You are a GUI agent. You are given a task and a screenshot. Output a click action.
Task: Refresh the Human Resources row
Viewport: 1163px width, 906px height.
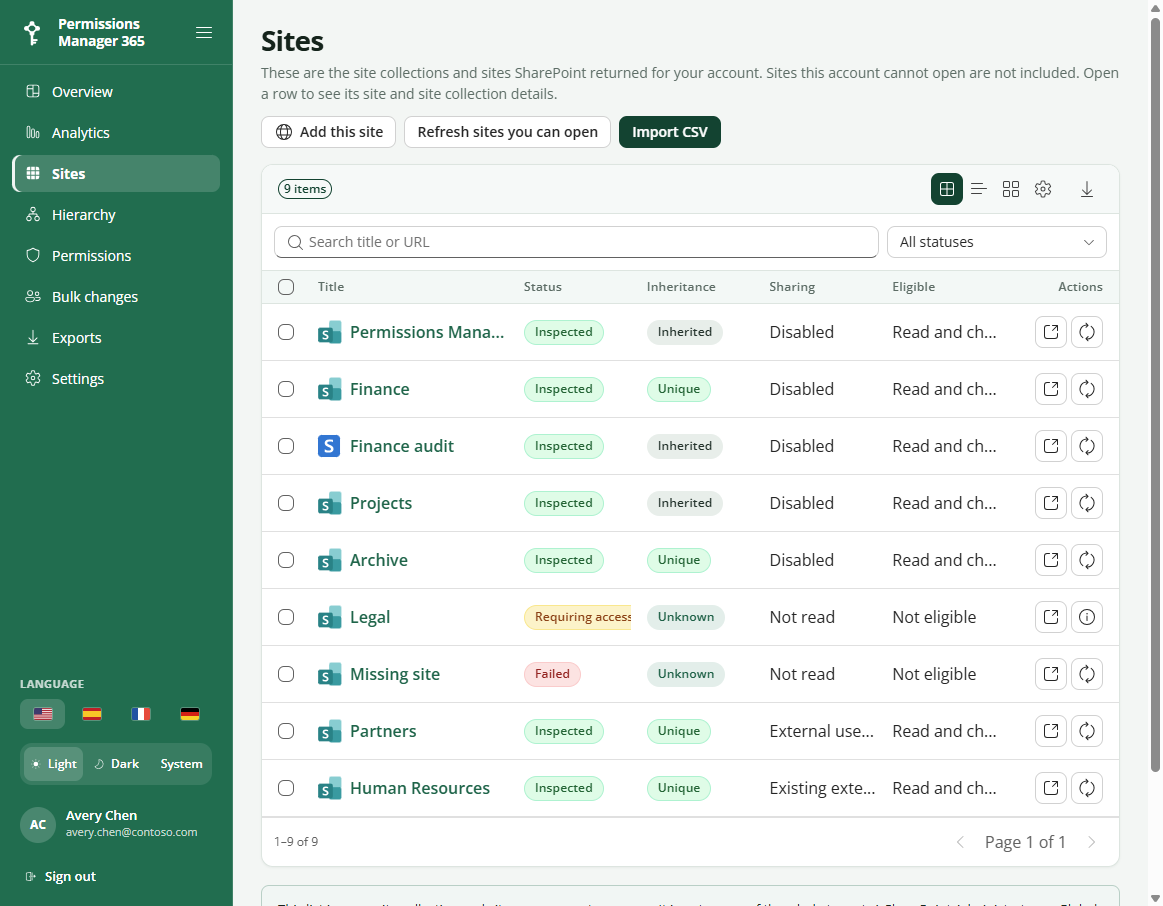tap(1087, 788)
